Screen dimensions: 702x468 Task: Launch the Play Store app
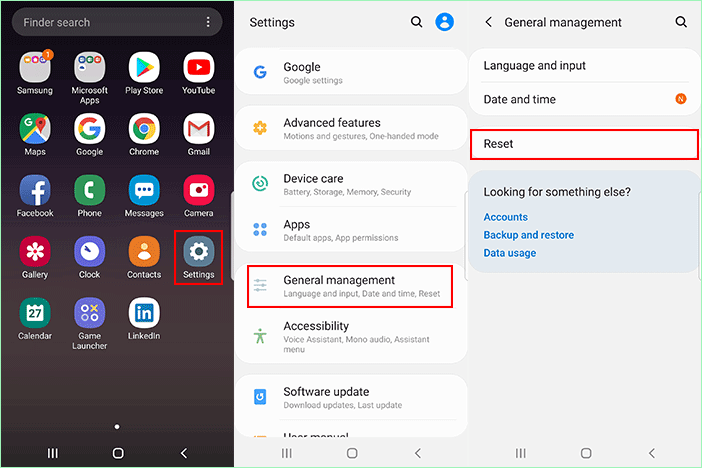[x=144, y=68]
